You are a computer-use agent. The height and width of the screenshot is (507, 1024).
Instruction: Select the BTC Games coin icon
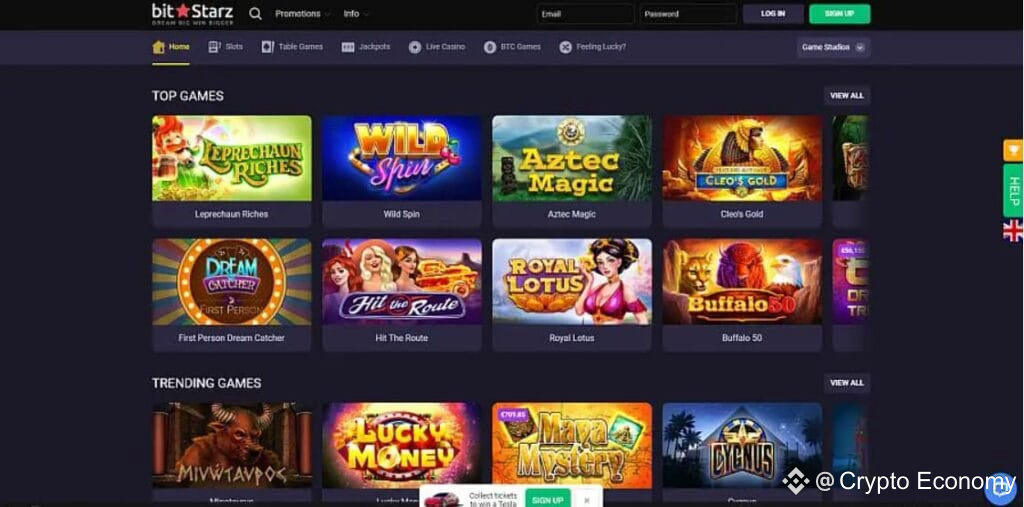490,47
